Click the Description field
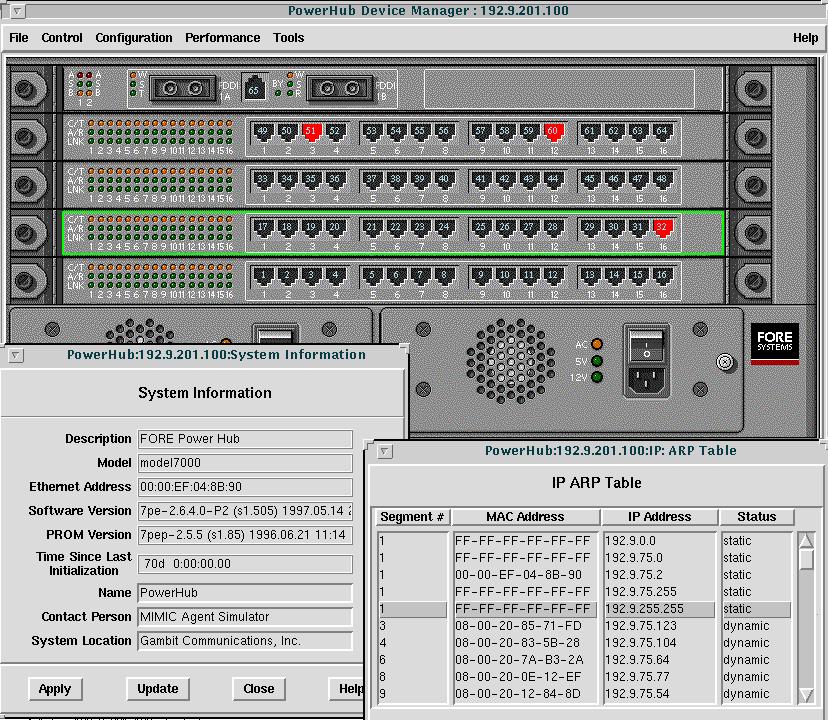This screenshot has height=720, width=828. pyautogui.click(x=245, y=439)
